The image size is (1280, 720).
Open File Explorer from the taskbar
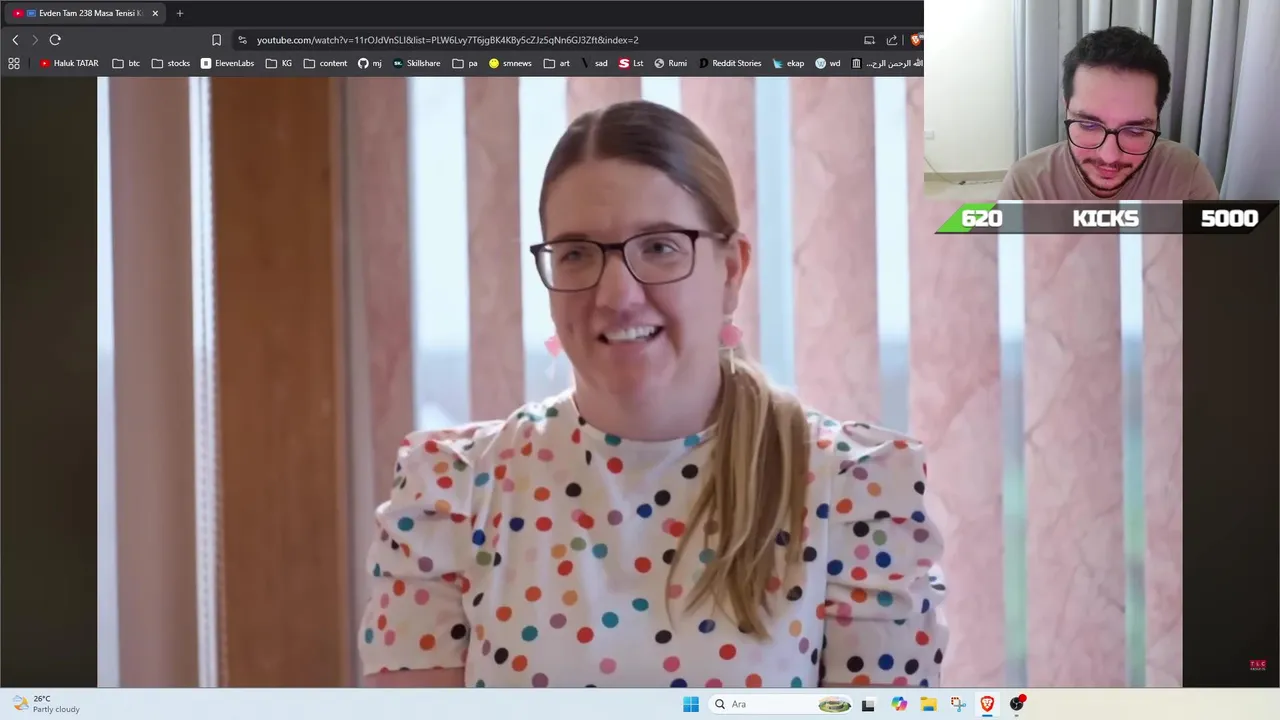click(928, 704)
